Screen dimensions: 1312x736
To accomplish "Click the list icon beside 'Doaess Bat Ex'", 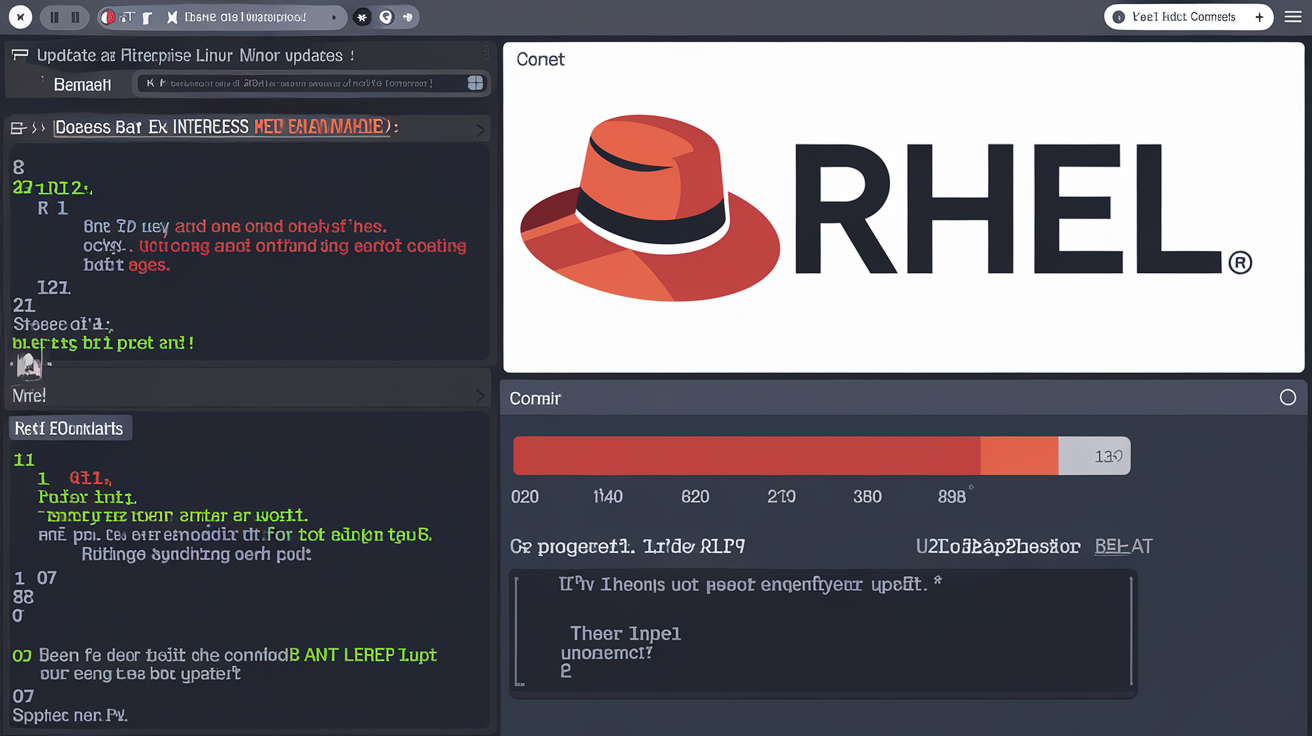I will (x=17, y=128).
